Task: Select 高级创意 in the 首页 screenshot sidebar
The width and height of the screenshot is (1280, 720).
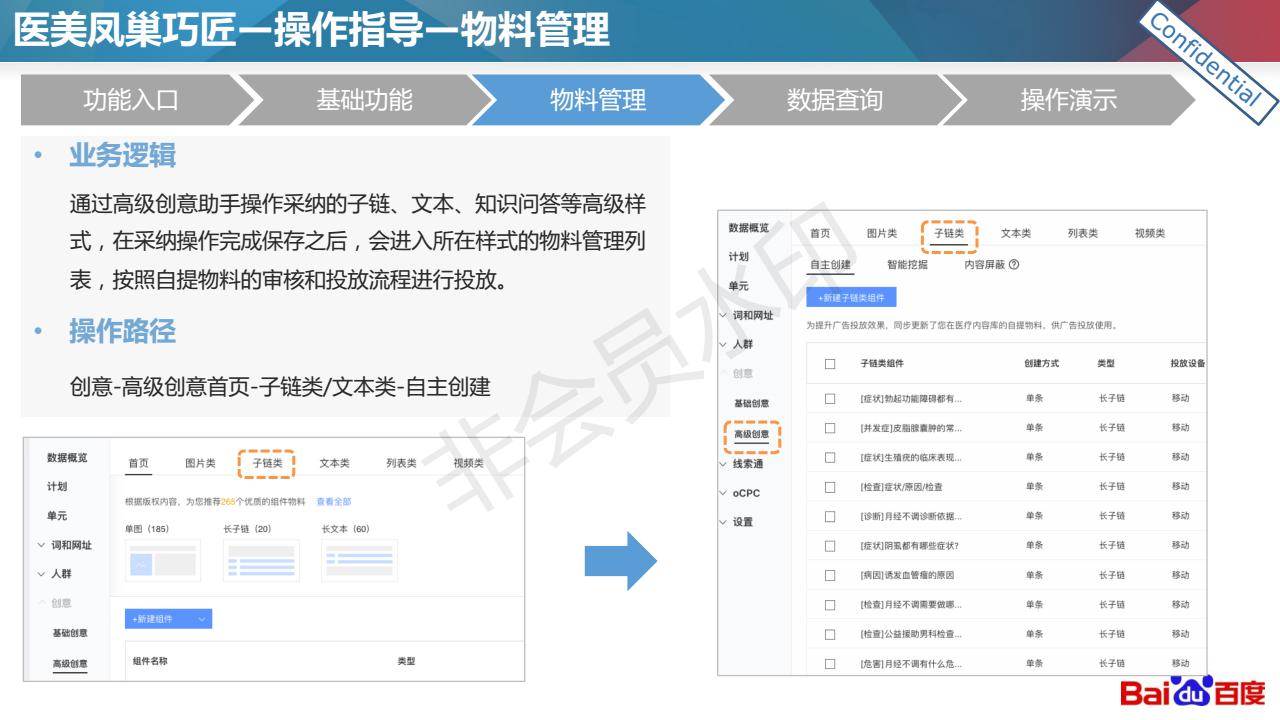Action: point(70,664)
